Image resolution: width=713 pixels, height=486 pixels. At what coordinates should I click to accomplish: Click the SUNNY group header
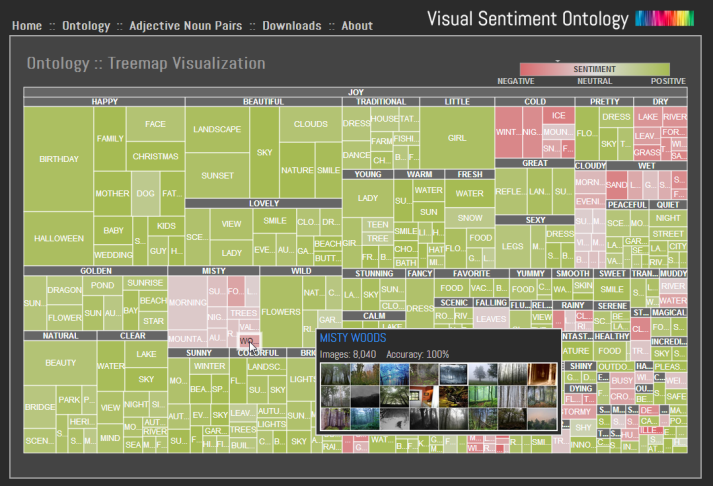tap(199, 353)
